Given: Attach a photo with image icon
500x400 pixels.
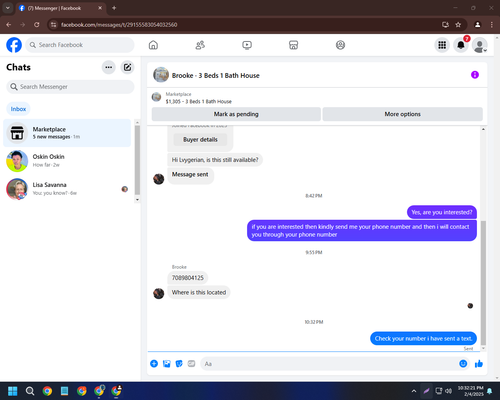Looking at the screenshot, I should 167,364.
